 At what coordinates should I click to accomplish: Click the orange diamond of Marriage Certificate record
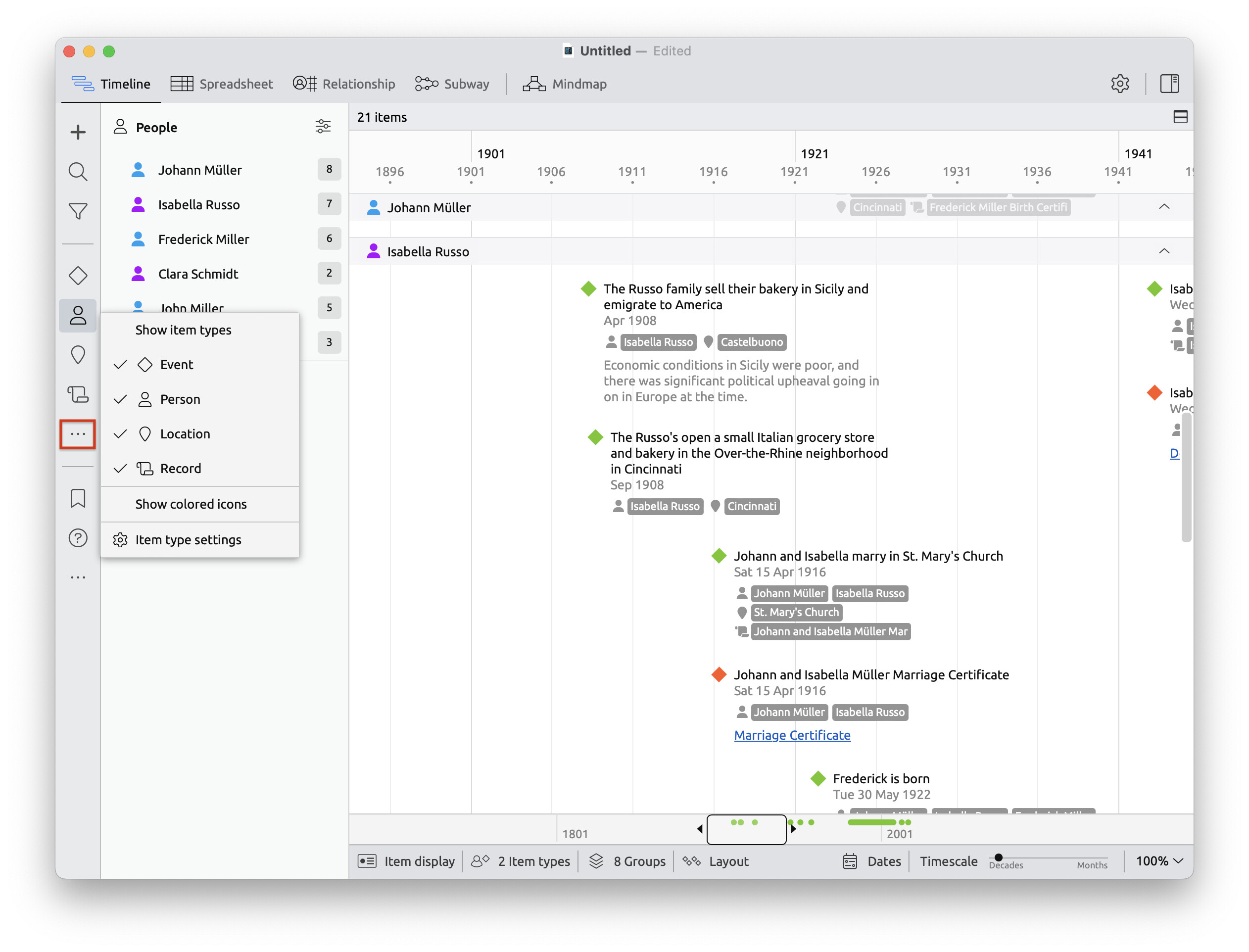click(x=719, y=674)
